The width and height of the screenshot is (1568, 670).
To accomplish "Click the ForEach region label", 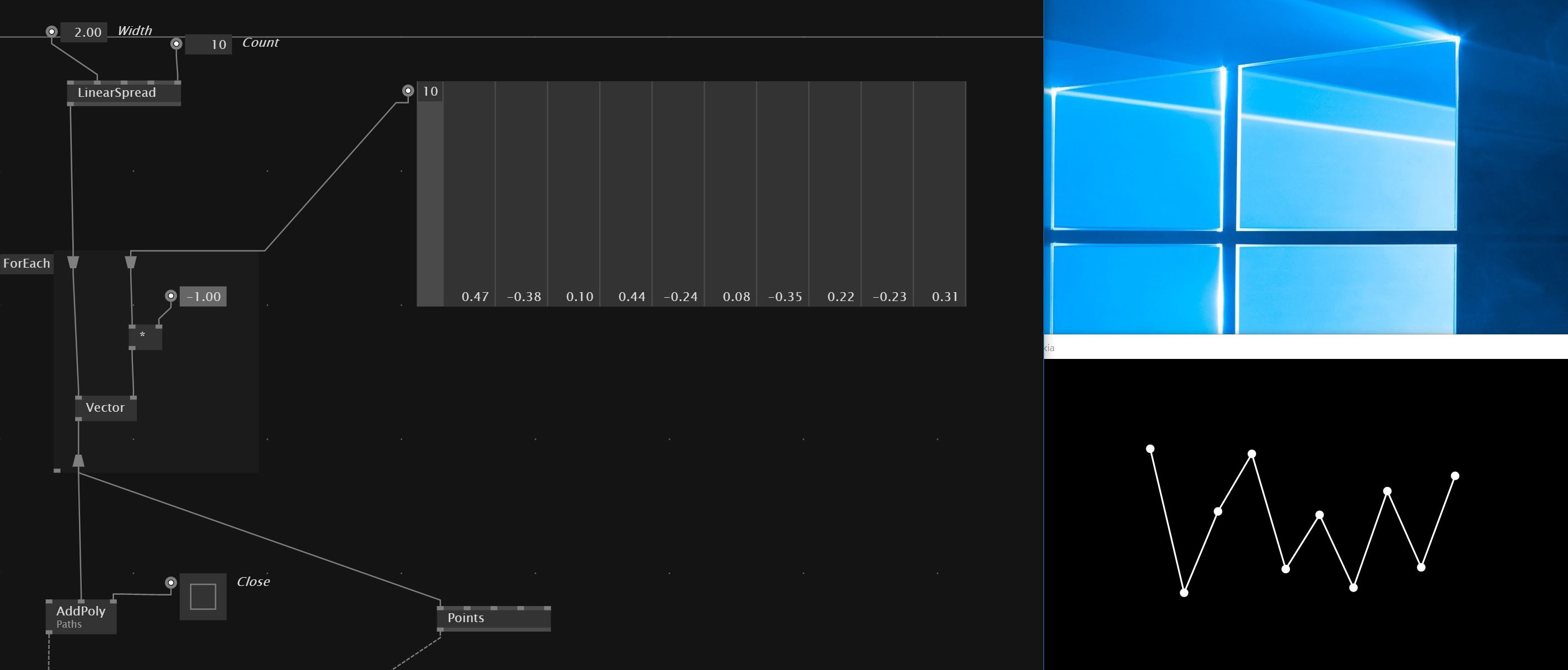I will (26, 263).
